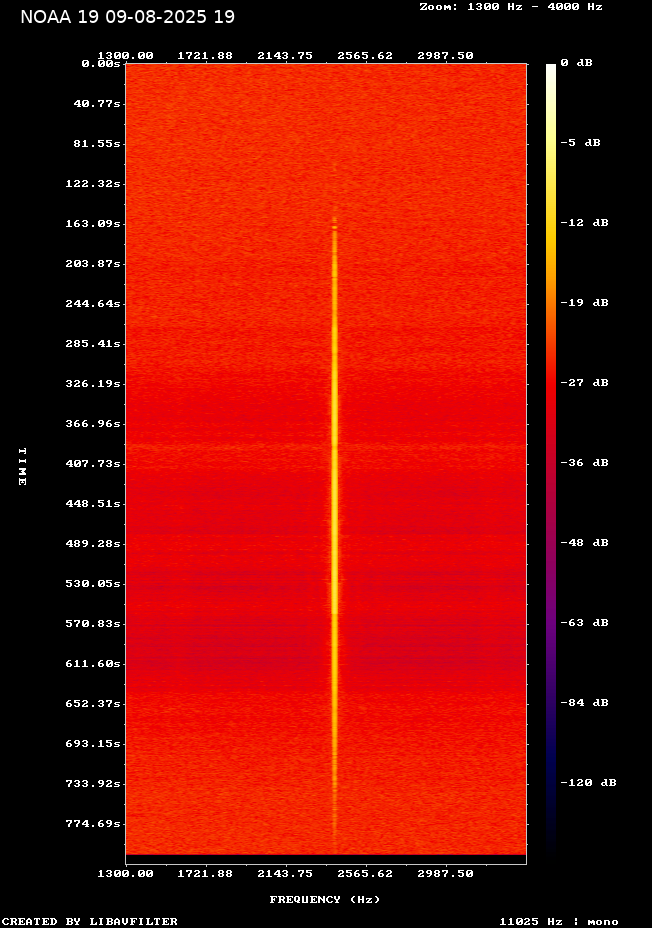Click the -5 dB colorbar label
Screen dimensions: 652x928
[x=580, y=143]
